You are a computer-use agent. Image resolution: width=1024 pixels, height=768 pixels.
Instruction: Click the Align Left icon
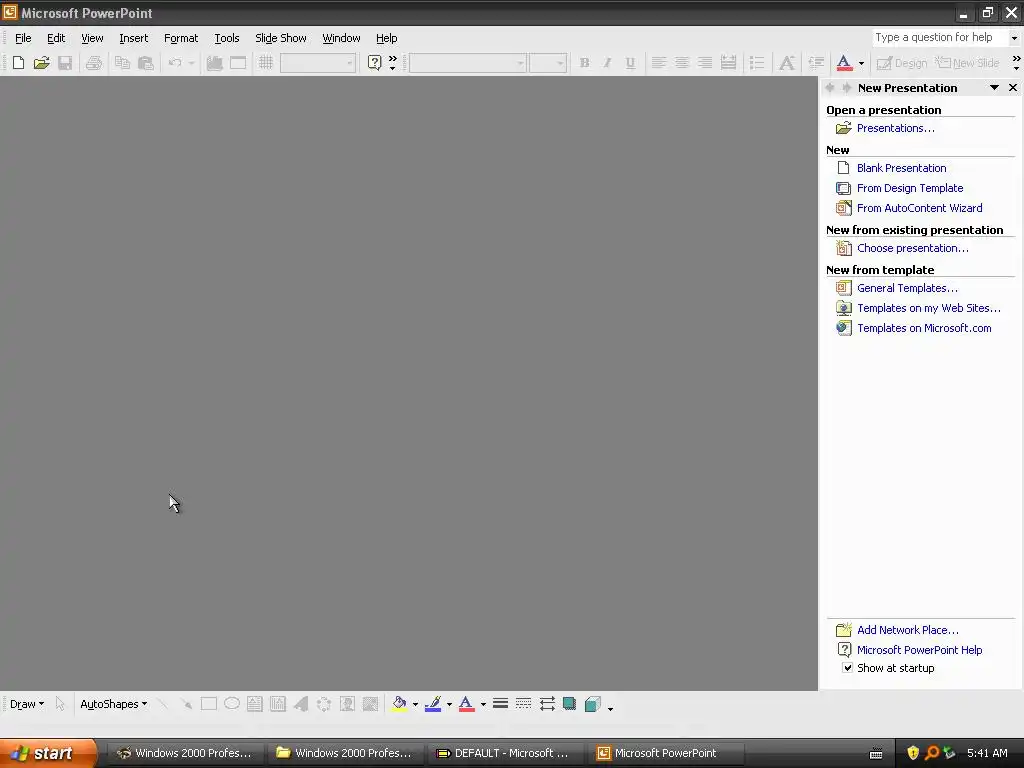pyautogui.click(x=659, y=63)
